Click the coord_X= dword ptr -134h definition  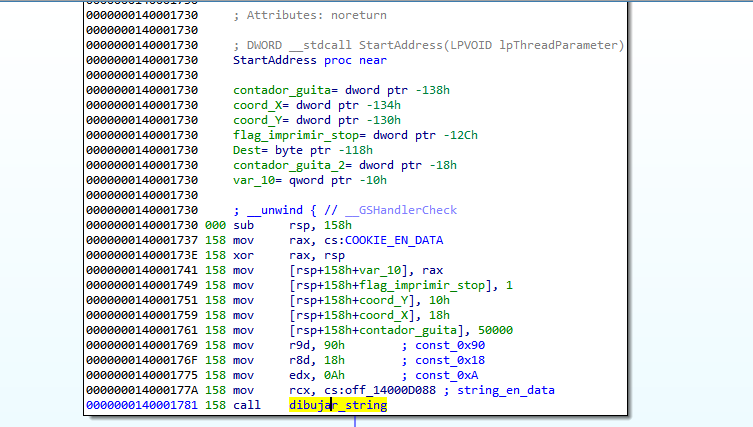pyautogui.click(x=316, y=106)
